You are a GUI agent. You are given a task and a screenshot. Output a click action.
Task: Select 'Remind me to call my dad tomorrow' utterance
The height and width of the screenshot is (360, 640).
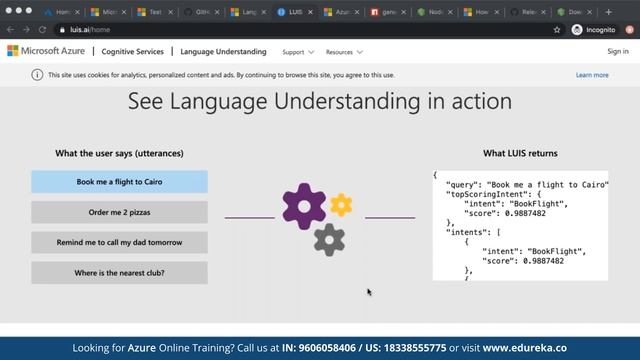coord(119,242)
